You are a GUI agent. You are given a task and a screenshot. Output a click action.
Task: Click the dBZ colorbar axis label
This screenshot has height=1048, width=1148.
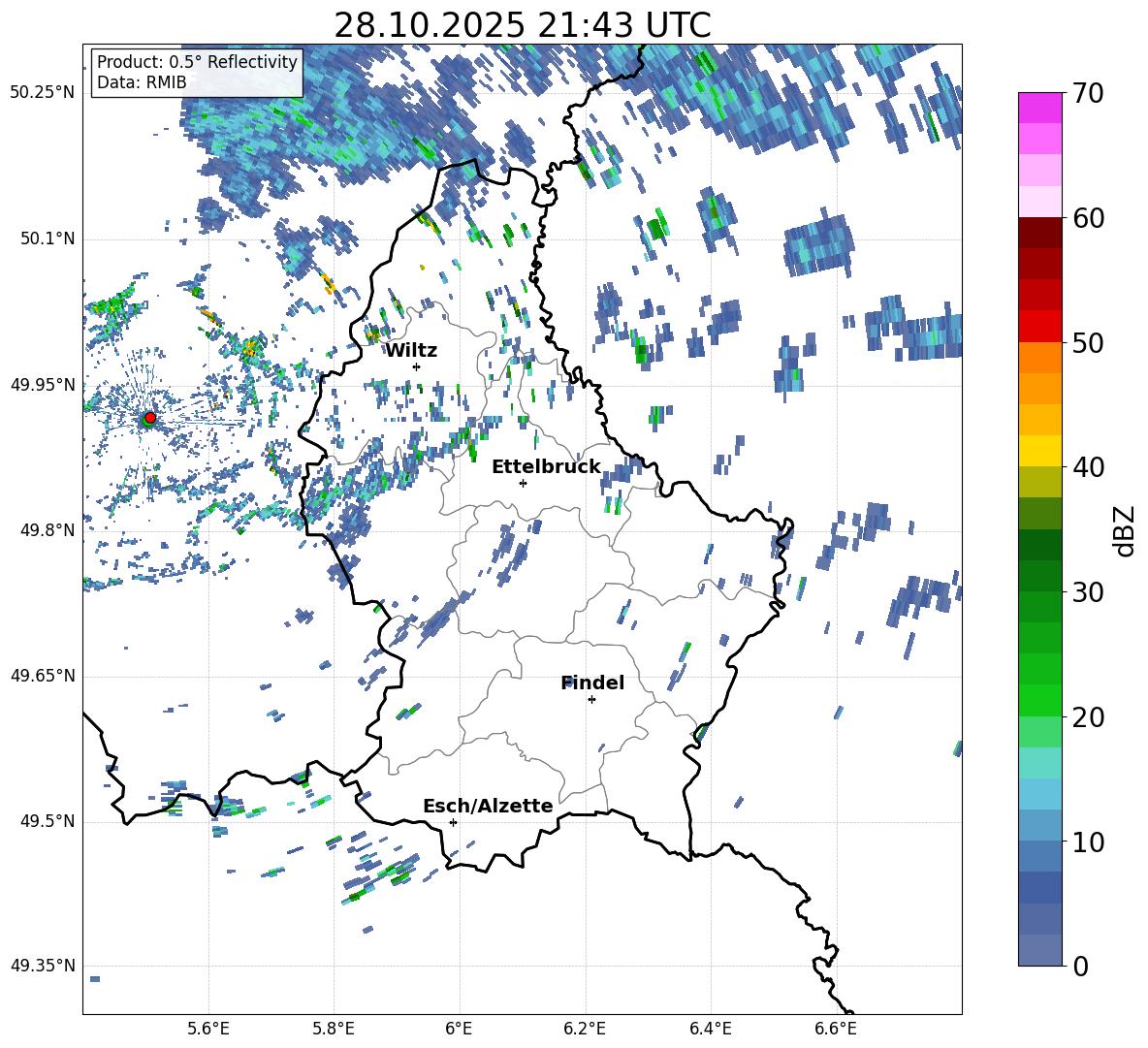[1126, 530]
